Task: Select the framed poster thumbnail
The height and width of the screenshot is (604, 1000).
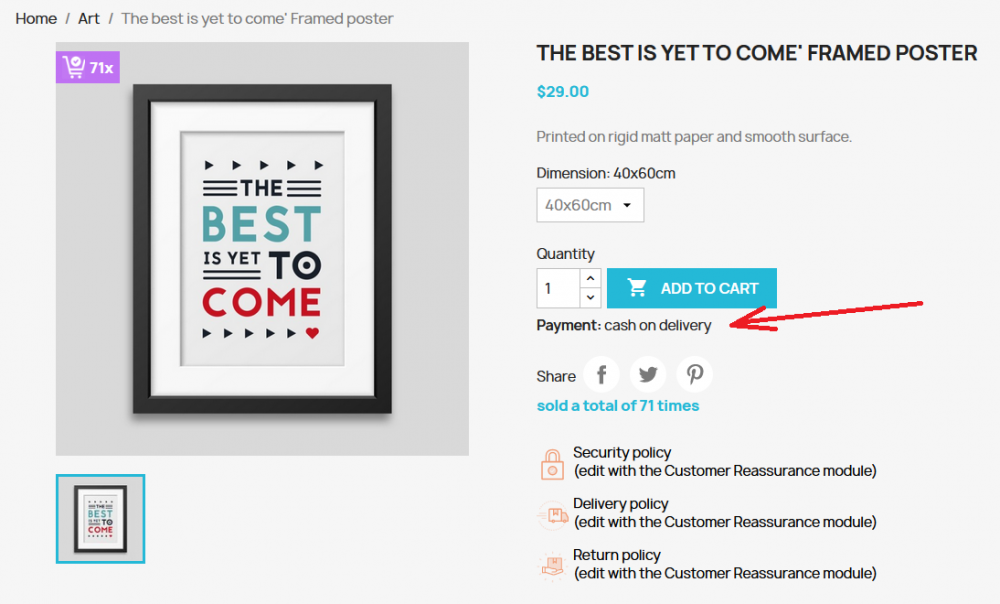Action: tap(100, 519)
